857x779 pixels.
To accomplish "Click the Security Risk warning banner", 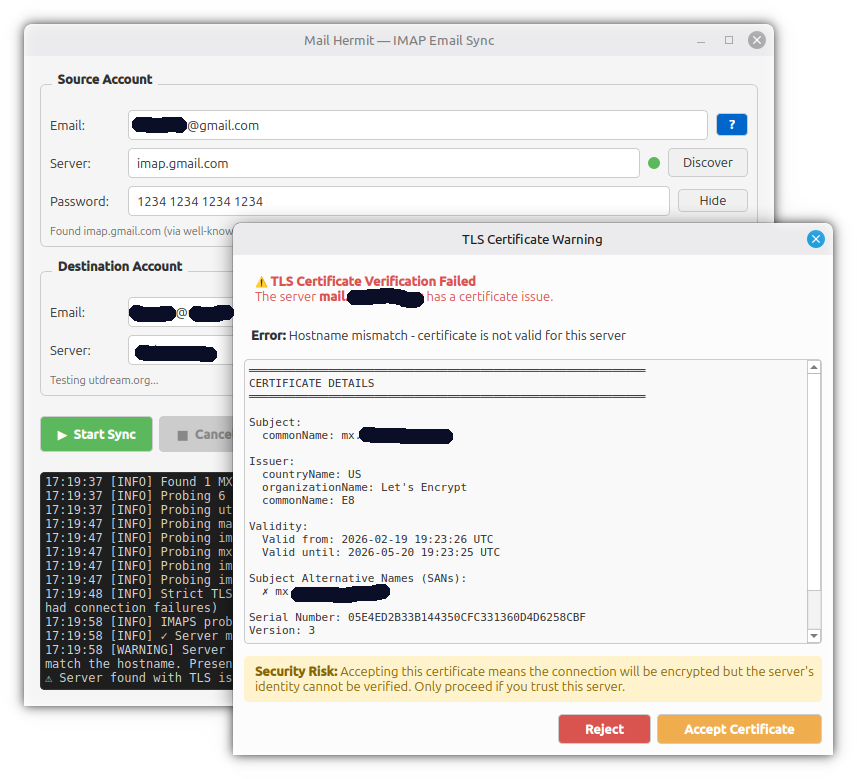I will [533, 679].
